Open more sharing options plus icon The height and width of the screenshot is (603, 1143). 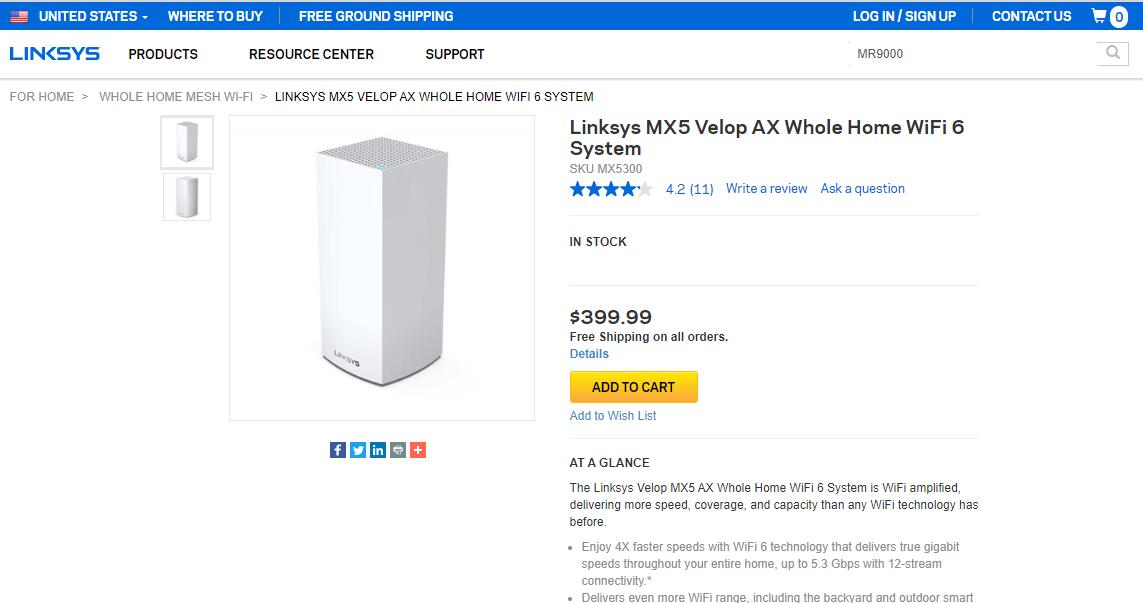[x=418, y=450]
